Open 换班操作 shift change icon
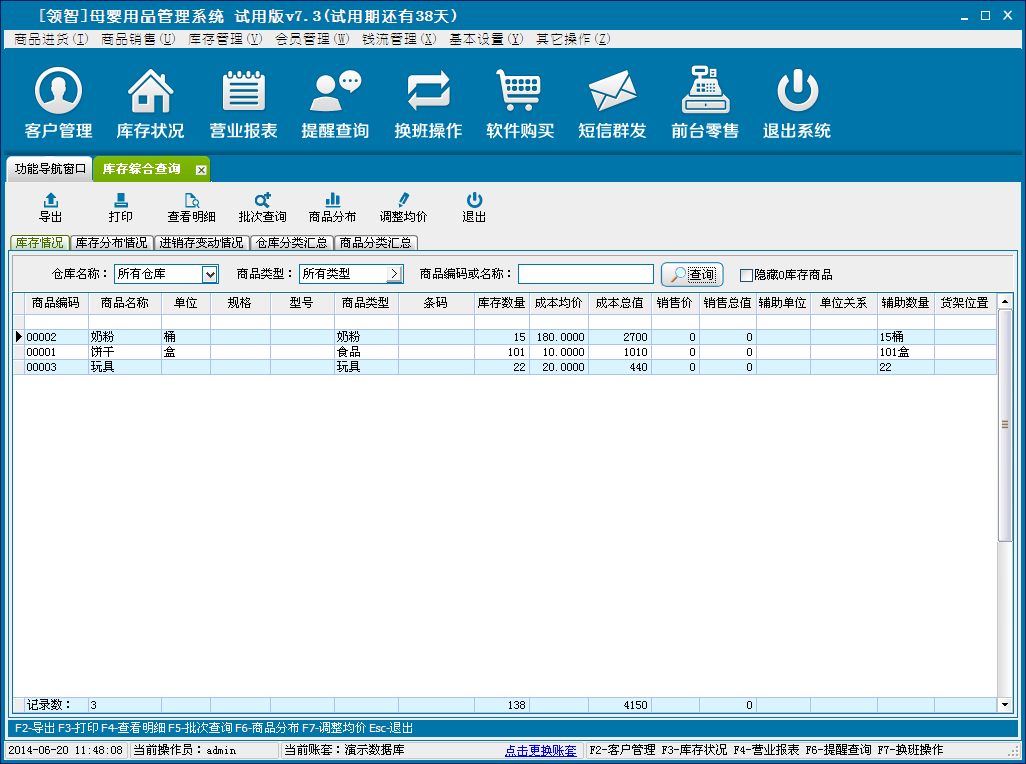Screen dimensions: 1026x764 coord(428,93)
